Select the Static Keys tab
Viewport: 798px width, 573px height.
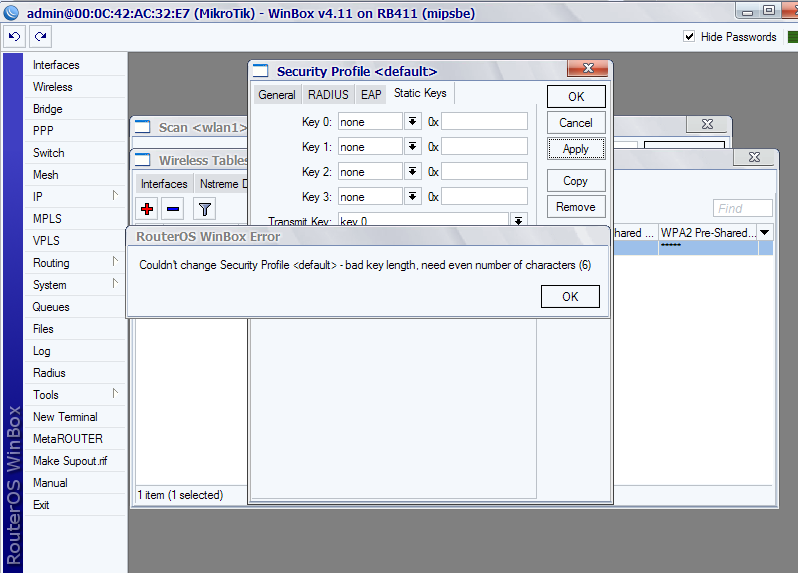(x=420, y=93)
